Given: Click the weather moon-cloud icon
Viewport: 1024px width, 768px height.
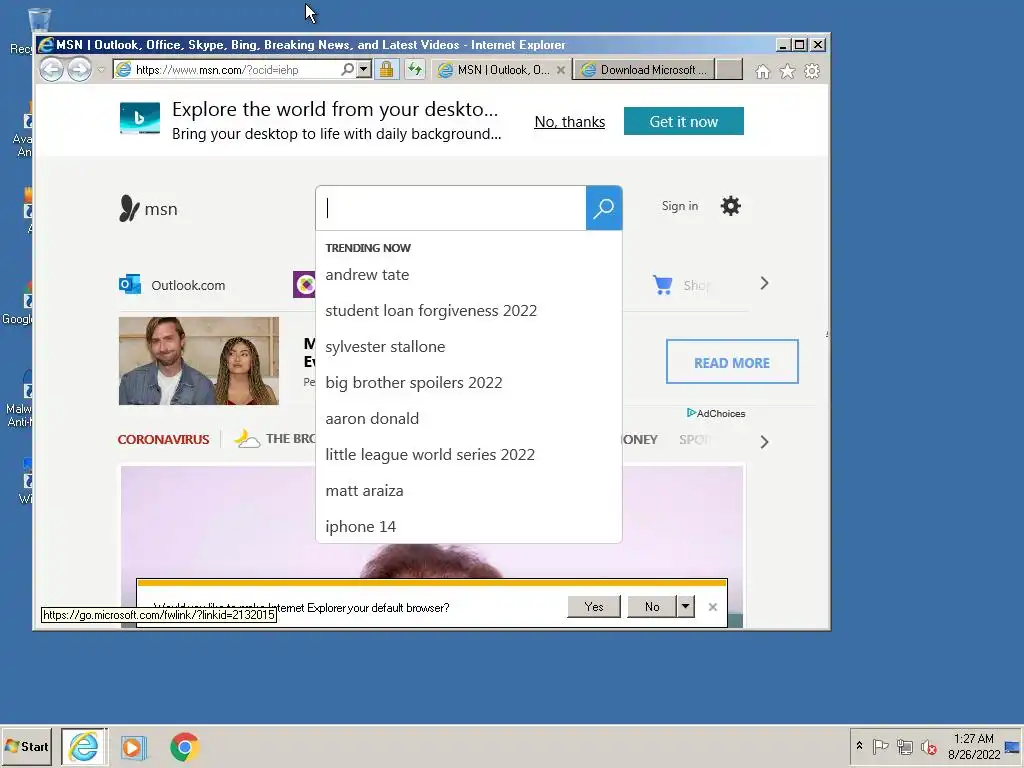Looking at the screenshot, I should [x=247, y=438].
